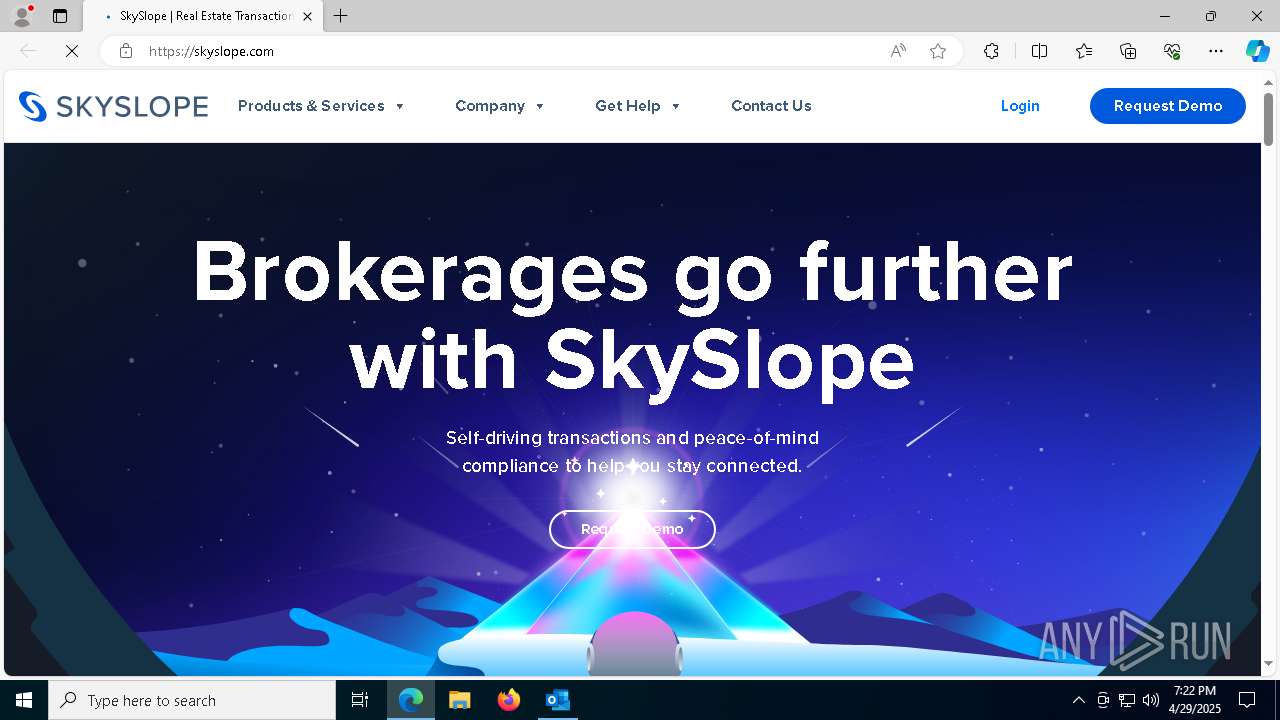Open Settings and more menu
Viewport: 1280px width, 720px height.
1216,51
